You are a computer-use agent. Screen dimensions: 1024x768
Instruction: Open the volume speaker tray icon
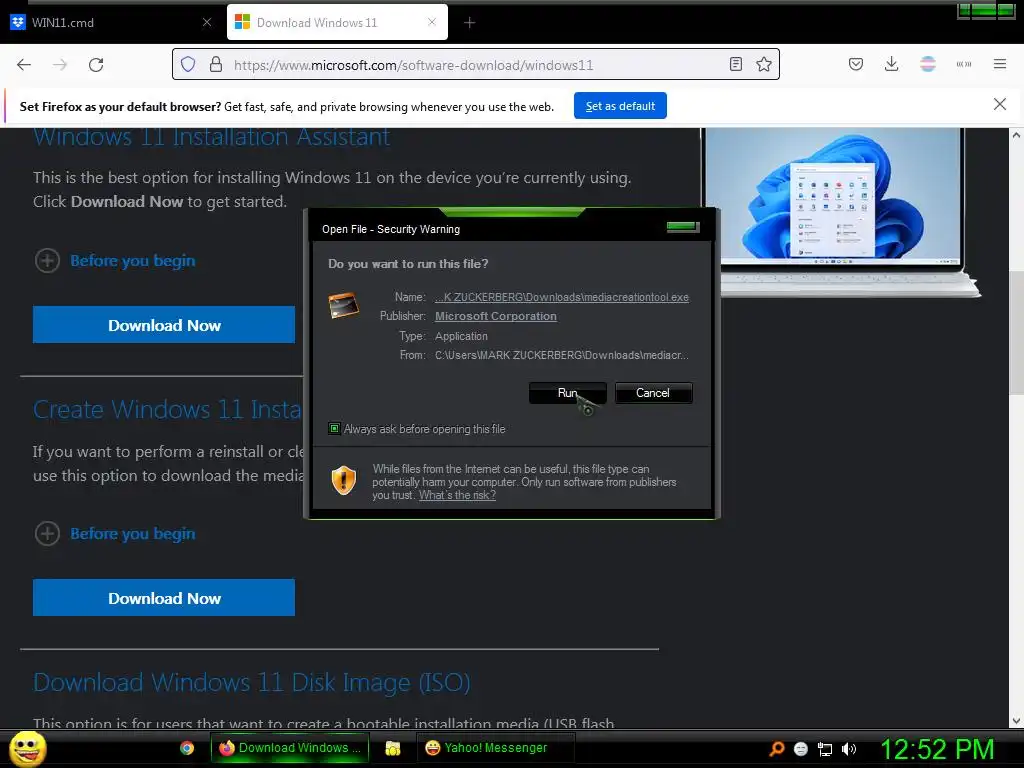click(x=848, y=749)
